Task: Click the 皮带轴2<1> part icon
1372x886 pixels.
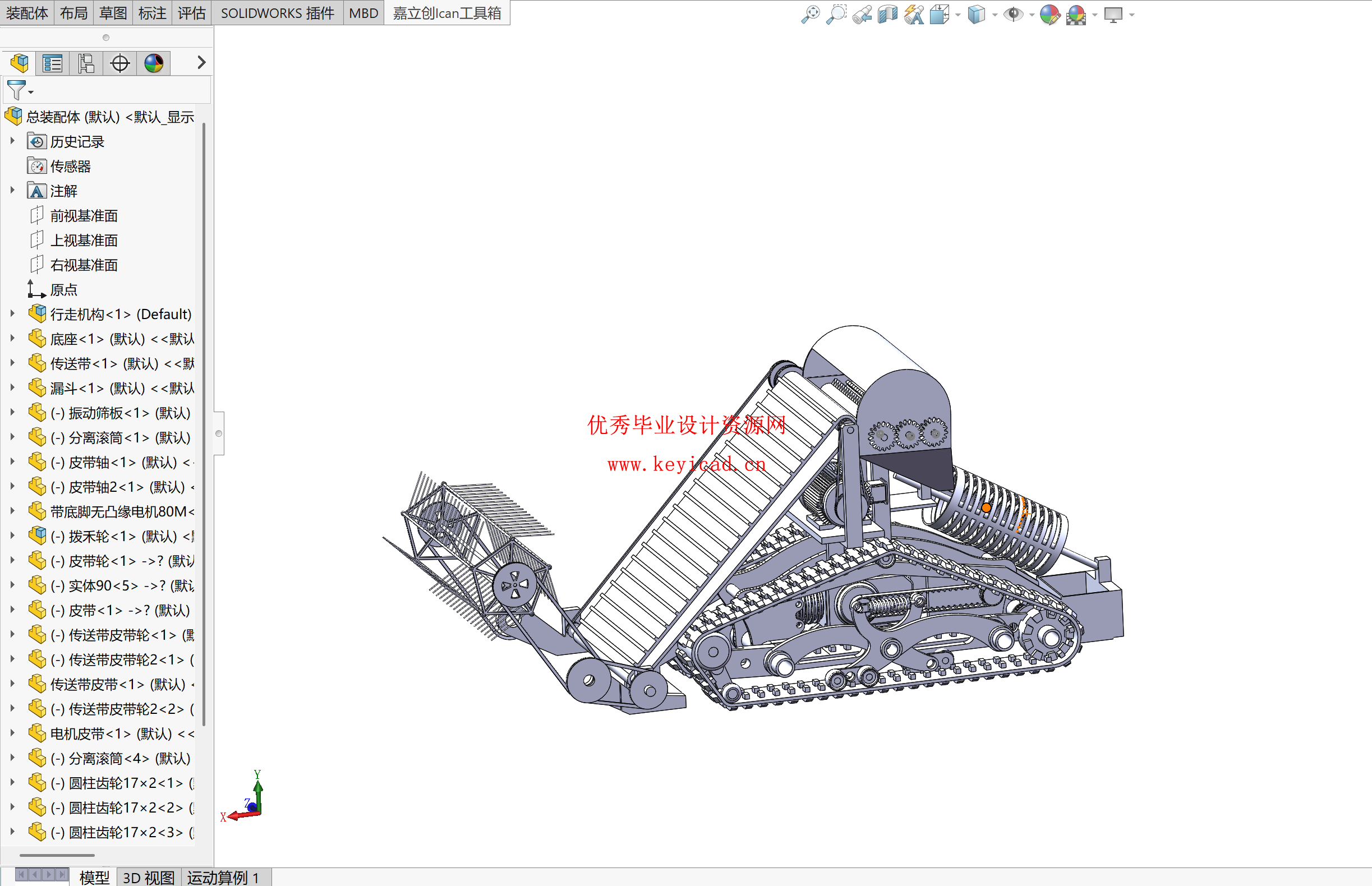Action: point(38,486)
